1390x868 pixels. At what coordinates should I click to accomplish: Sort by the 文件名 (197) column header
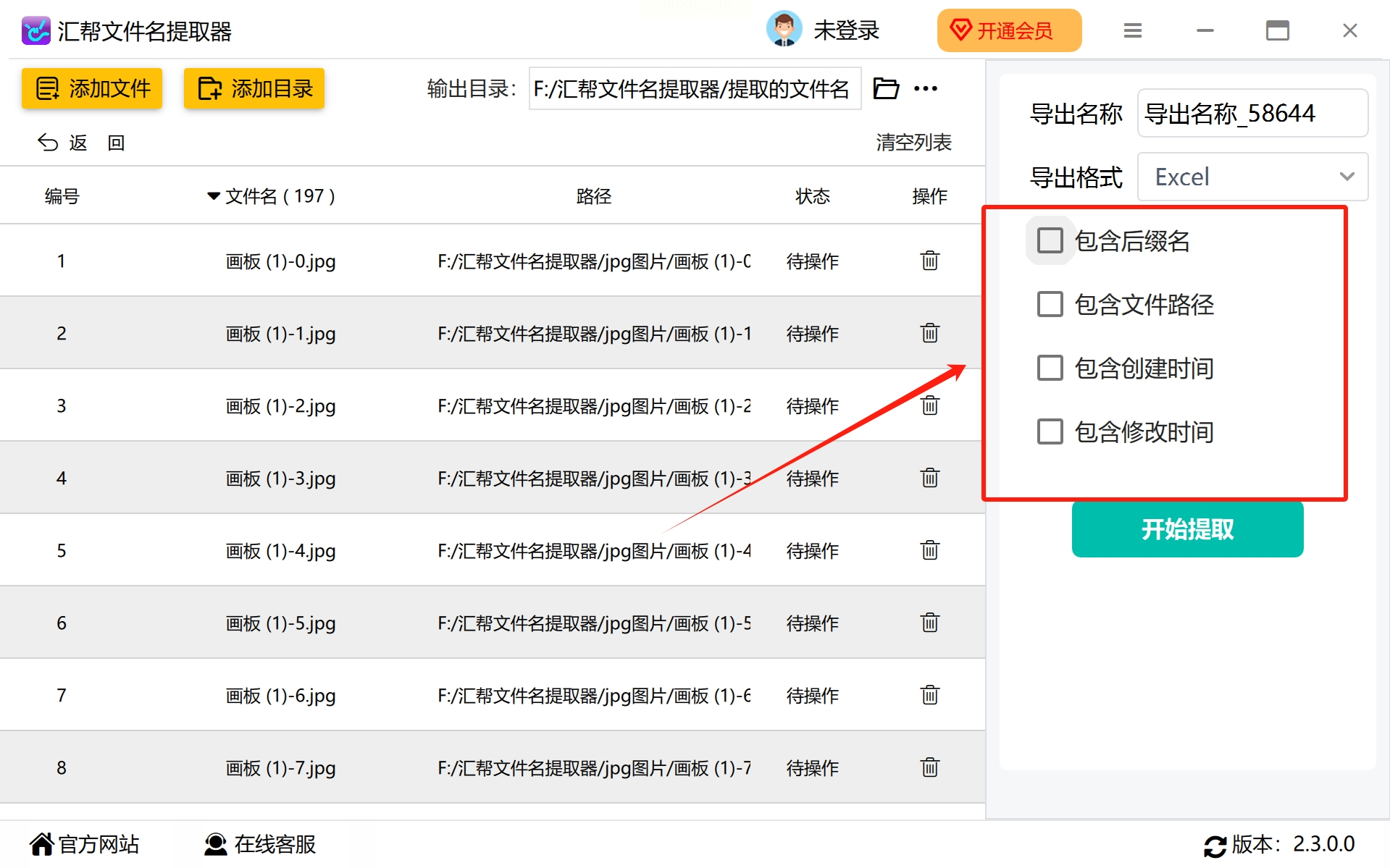[x=272, y=196]
